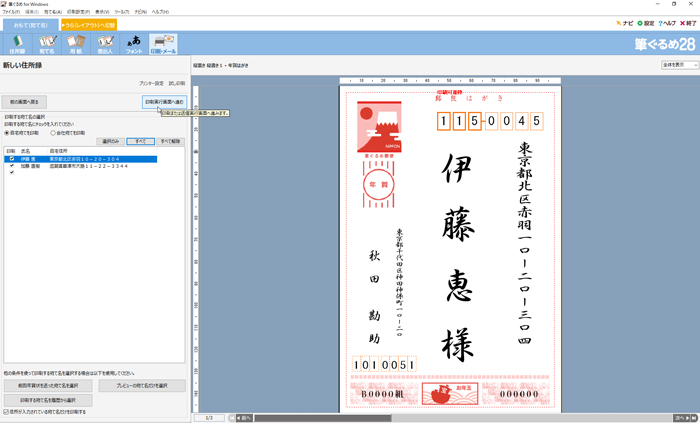Click the 前へ previous page control
Viewport: 700px width, 423px height.
click(x=243, y=417)
